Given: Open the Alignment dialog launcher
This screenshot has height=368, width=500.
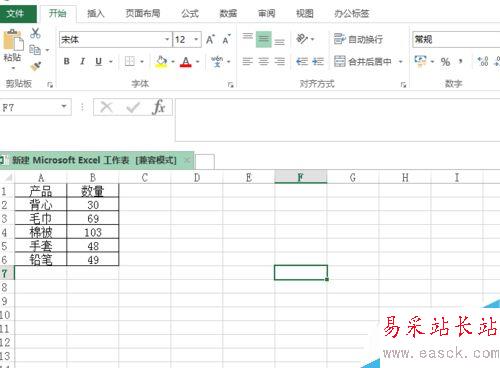Looking at the screenshot, I should [403, 85].
